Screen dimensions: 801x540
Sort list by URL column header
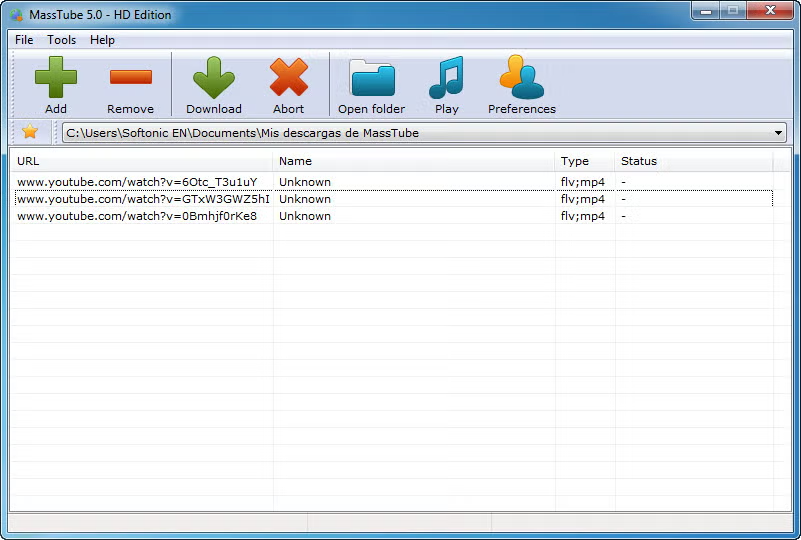click(142, 161)
